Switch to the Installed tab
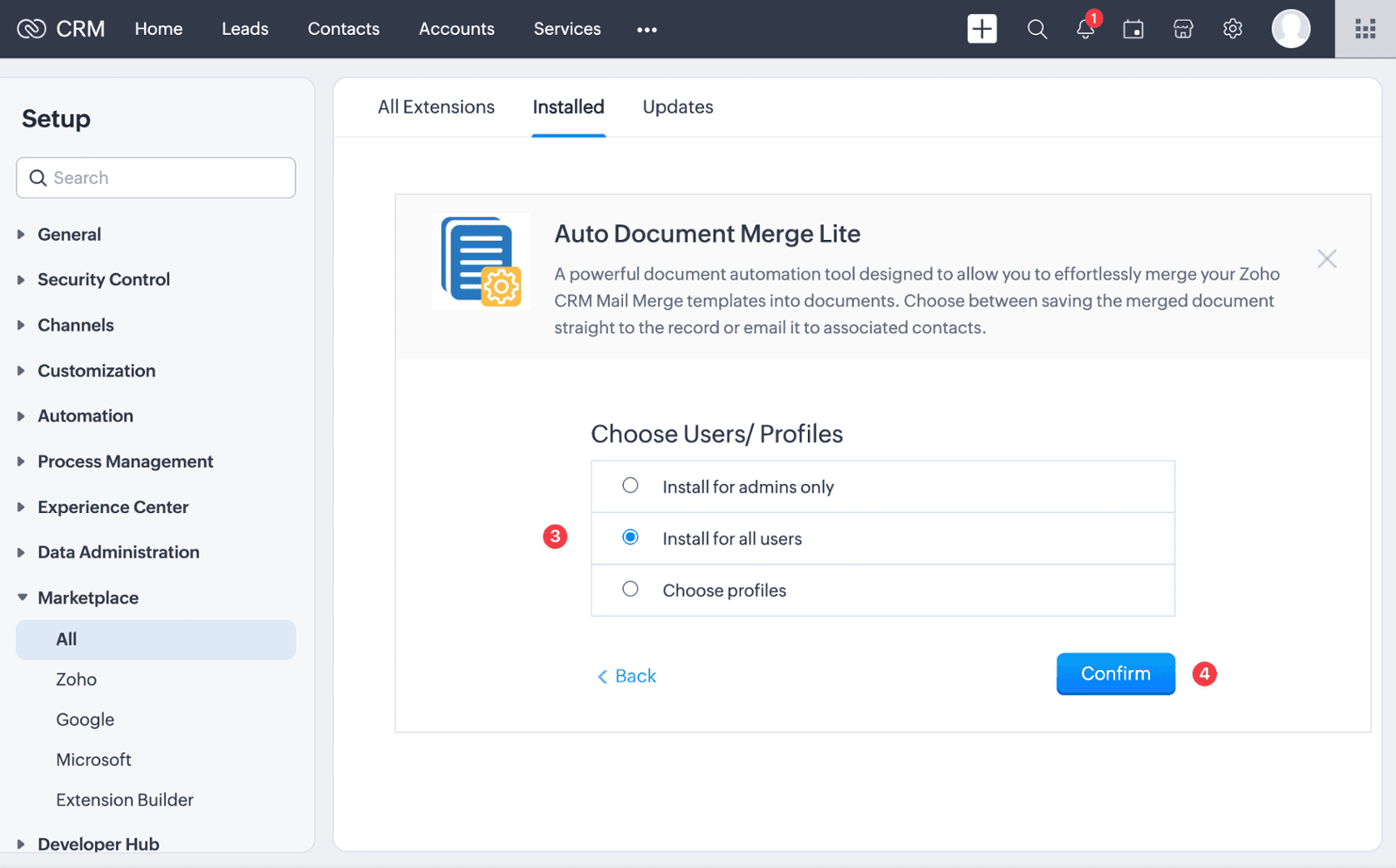 568,107
